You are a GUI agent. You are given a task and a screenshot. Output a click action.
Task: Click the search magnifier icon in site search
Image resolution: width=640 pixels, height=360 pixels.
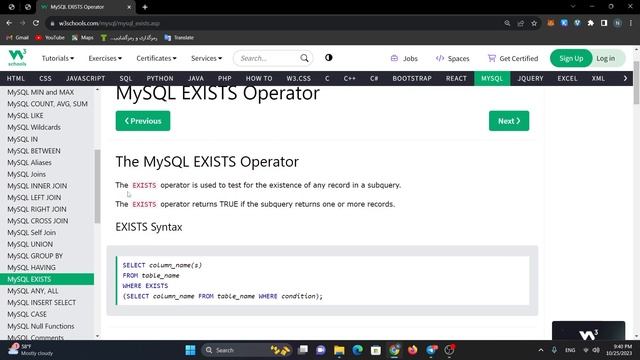(304, 58)
